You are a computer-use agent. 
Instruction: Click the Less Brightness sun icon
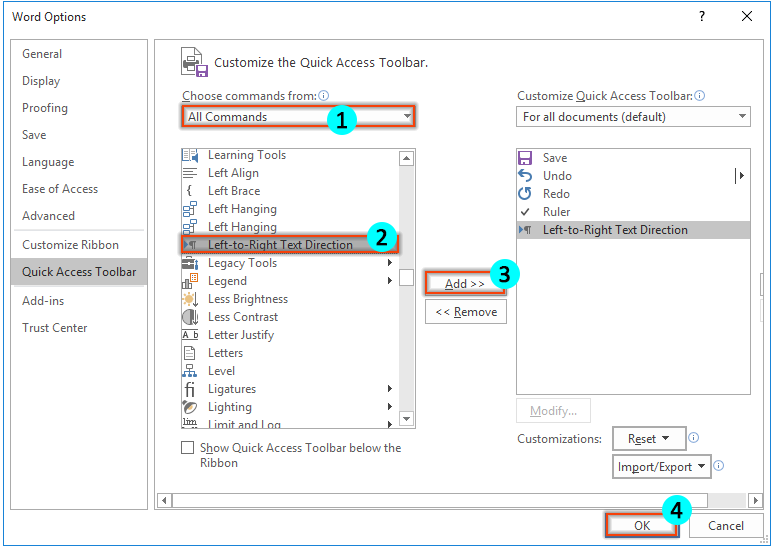pos(190,299)
